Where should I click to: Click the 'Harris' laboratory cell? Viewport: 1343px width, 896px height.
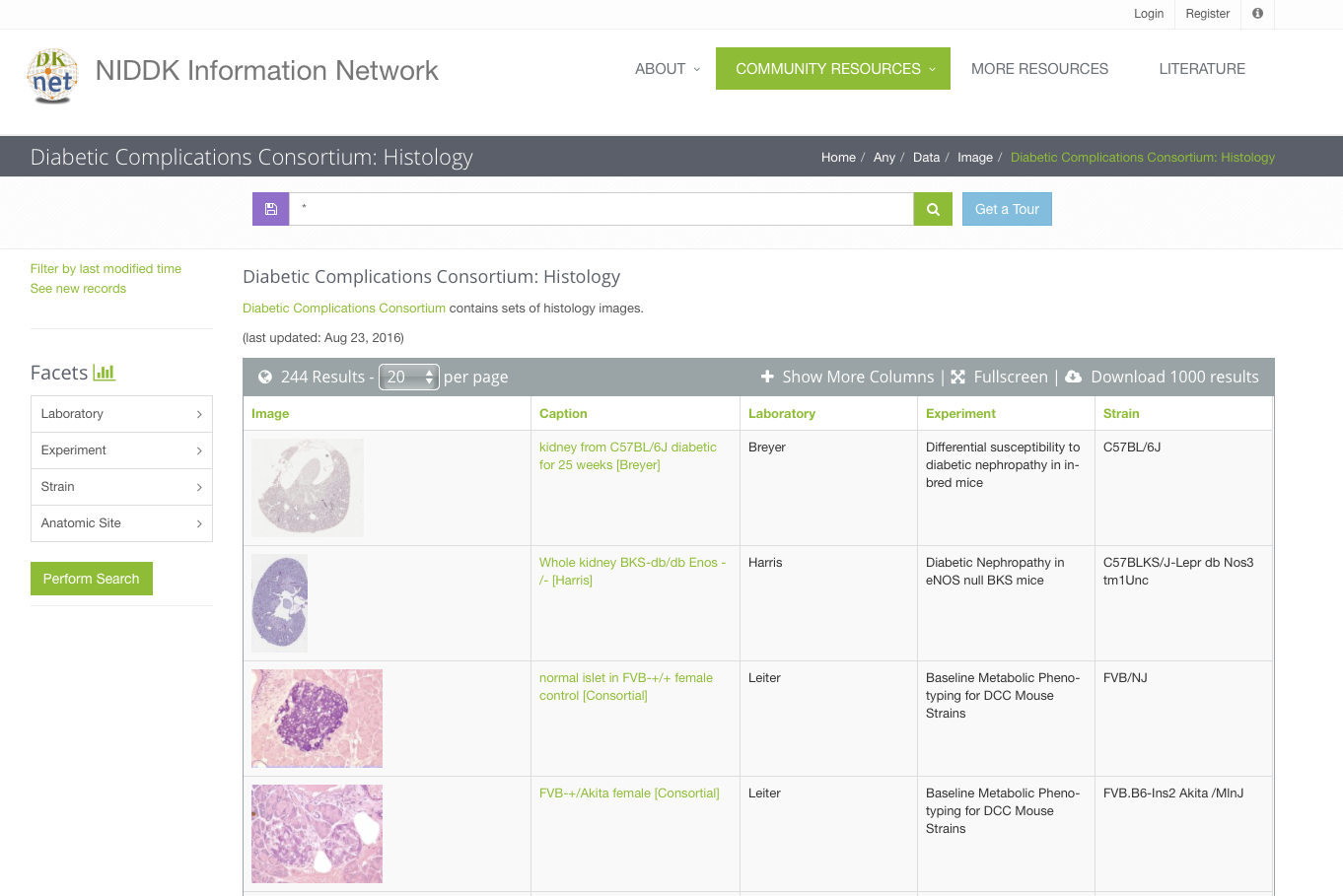[765, 563]
